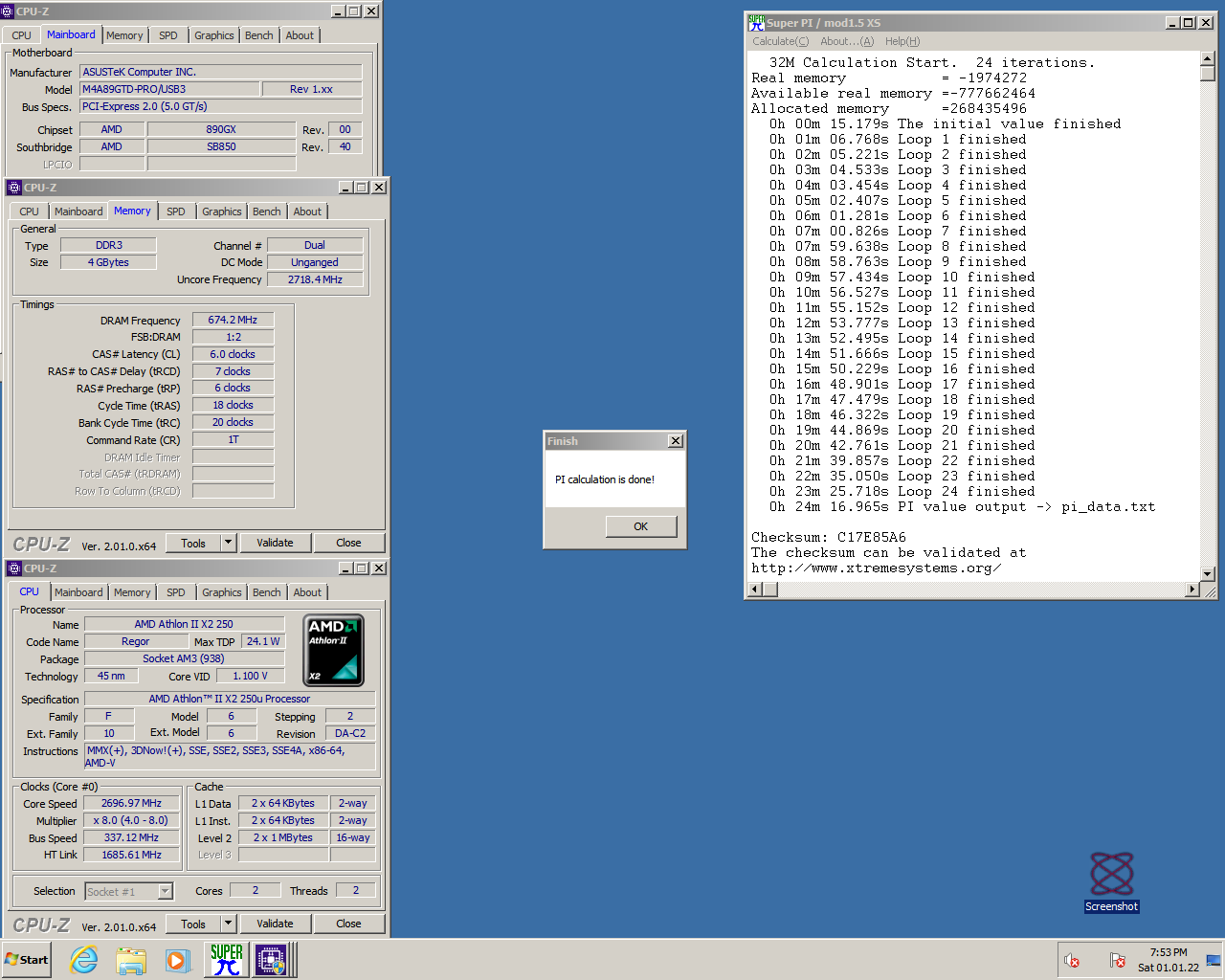Open Tools dropdown arrow in Memory window

tap(229, 543)
